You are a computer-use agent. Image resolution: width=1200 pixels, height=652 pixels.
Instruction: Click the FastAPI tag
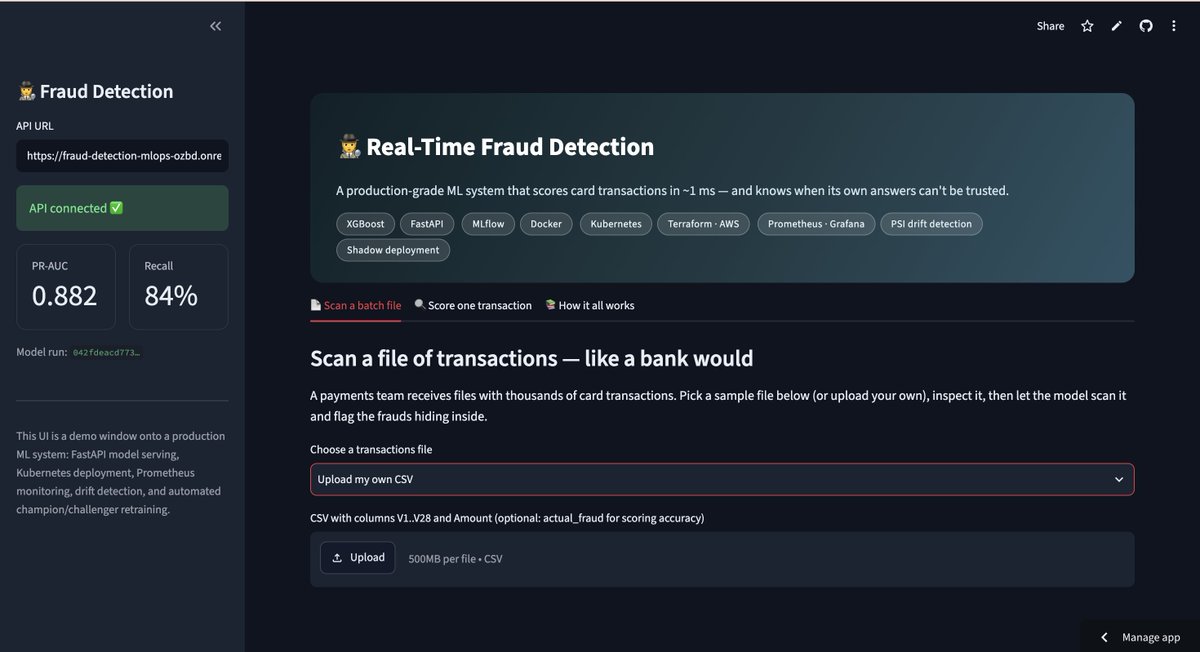[x=426, y=224]
